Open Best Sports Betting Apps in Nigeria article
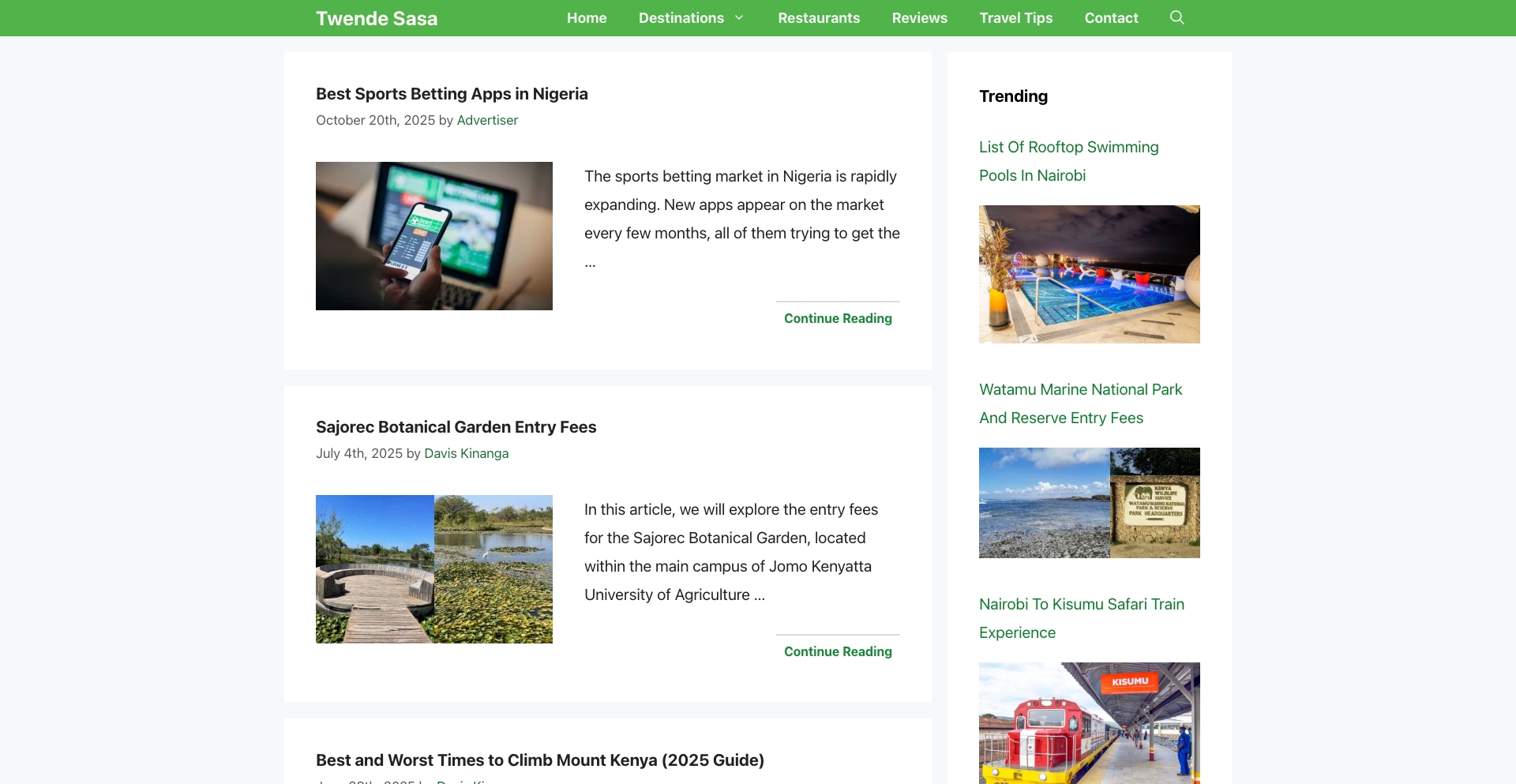Screen dimensions: 1516x784 pyautogui.click(x=451, y=93)
